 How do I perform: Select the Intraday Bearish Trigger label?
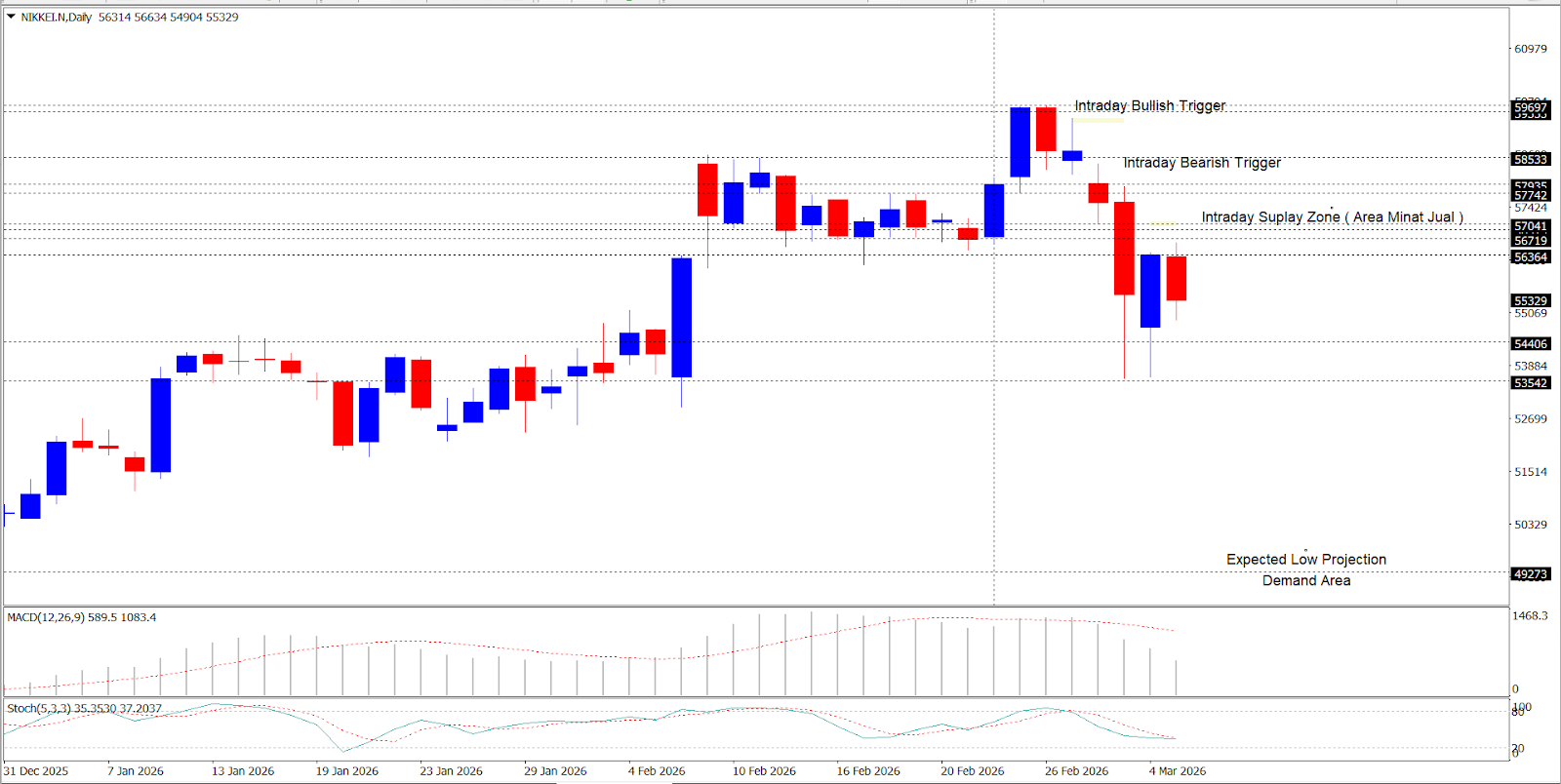coord(1201,163)
